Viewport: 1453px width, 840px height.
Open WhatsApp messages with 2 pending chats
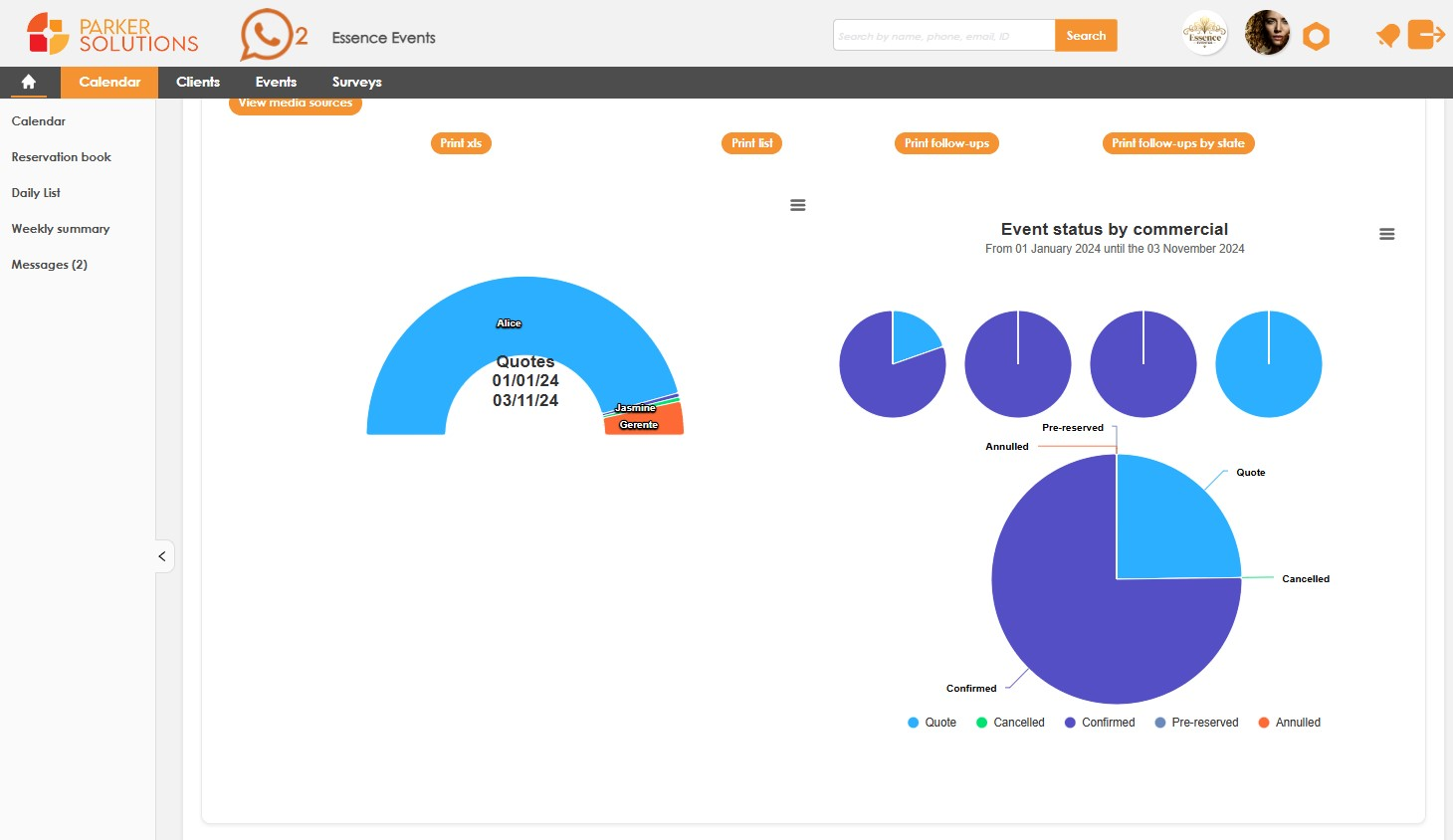[x=266, y=34]
